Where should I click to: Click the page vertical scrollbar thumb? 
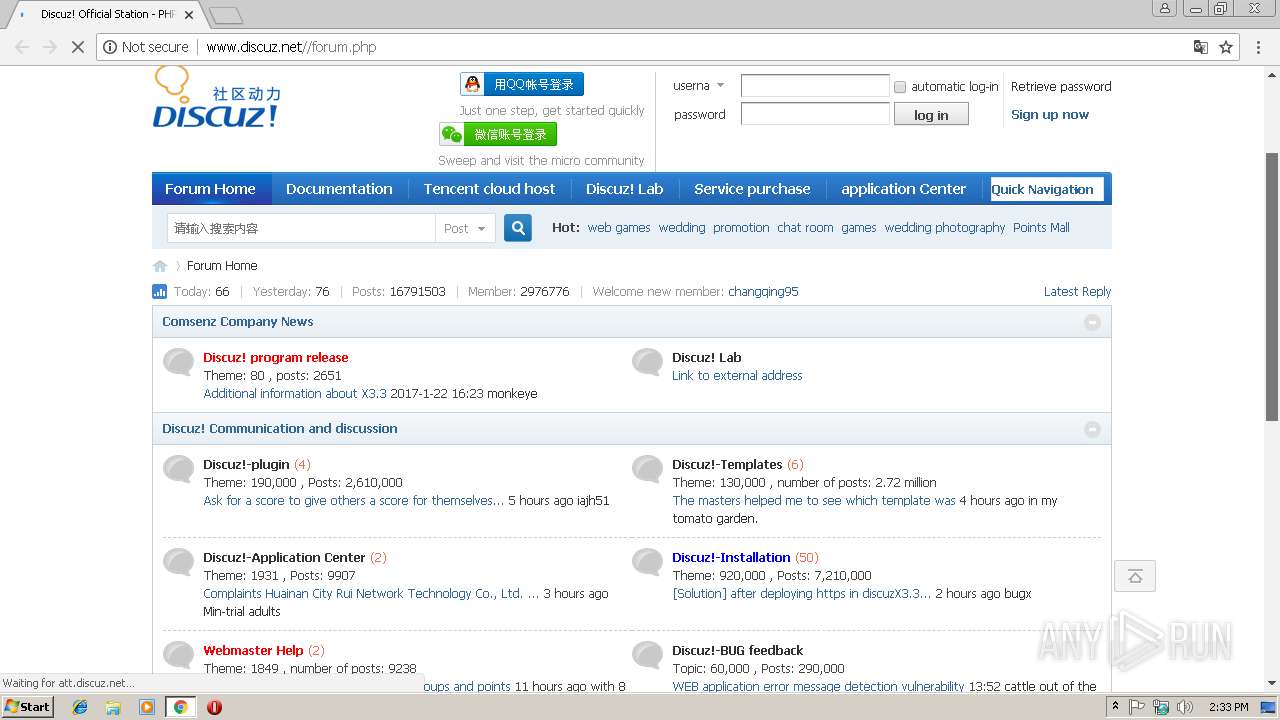click(x=1272, y=285)
